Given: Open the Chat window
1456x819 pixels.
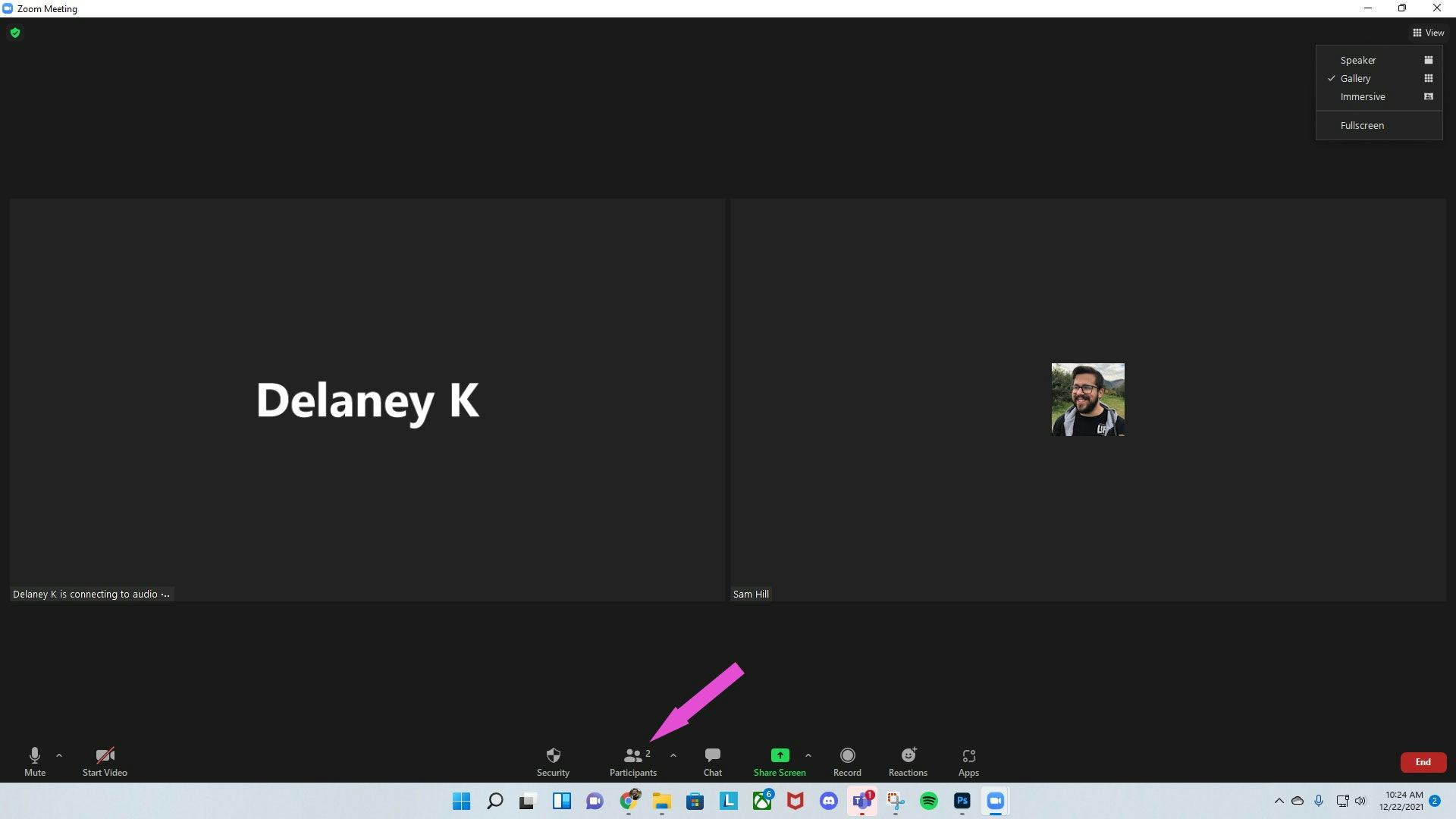Looking at the screenshot, I should coord(711,762).
